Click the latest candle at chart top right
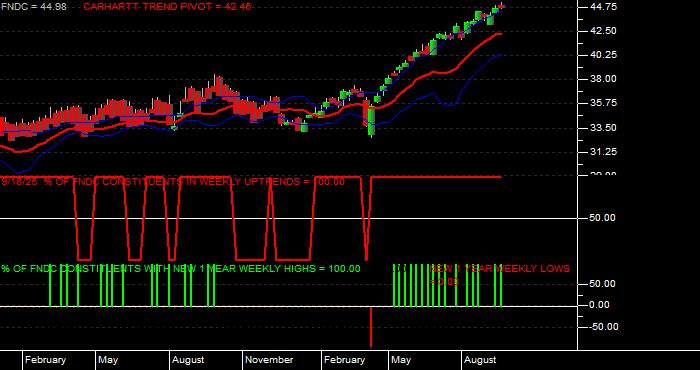The height and width of the screenshot is (370, 700). point(501,6)
